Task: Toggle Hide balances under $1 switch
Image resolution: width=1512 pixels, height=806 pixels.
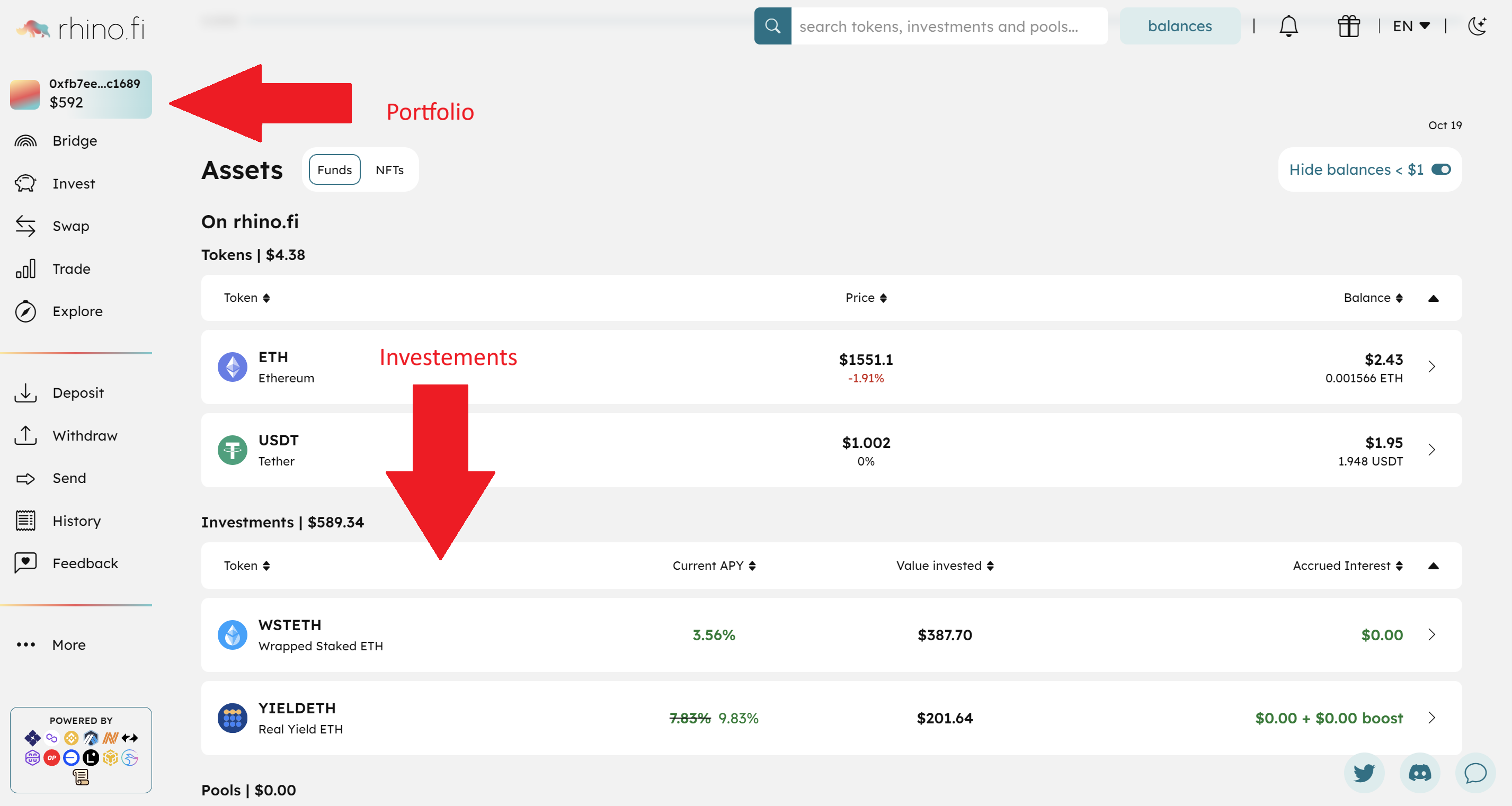Action: point(1441,169)
